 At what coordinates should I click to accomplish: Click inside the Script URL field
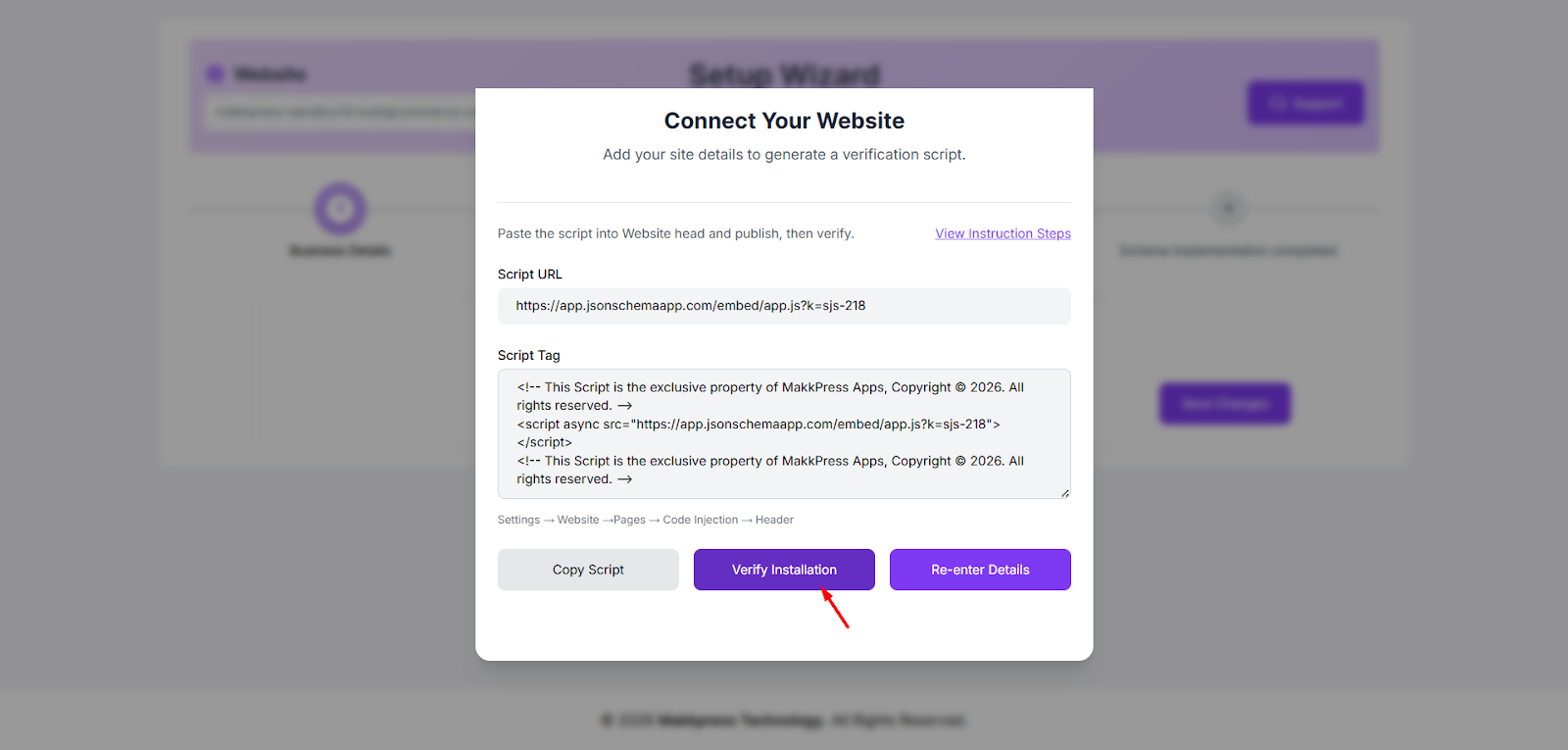coord(784,306)
